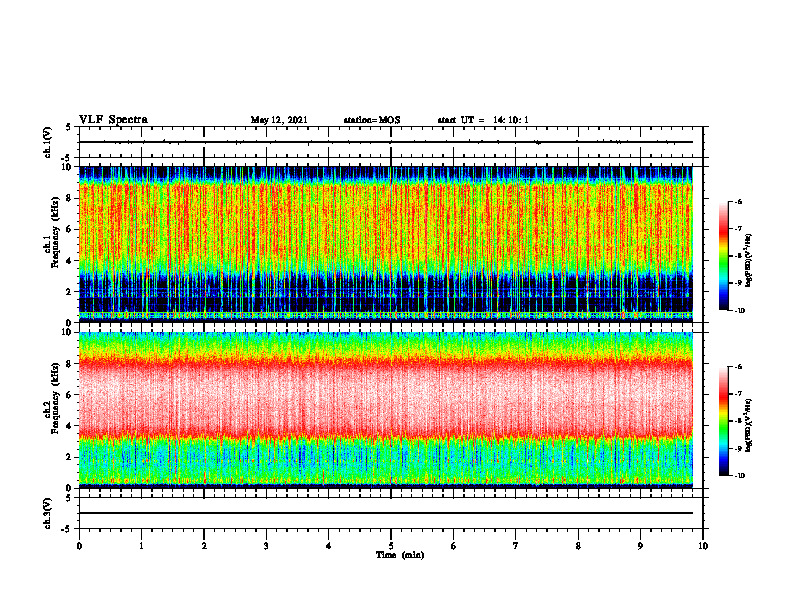
Task: Click the time axis tick label "6"
Action: [x=453, y=546]
